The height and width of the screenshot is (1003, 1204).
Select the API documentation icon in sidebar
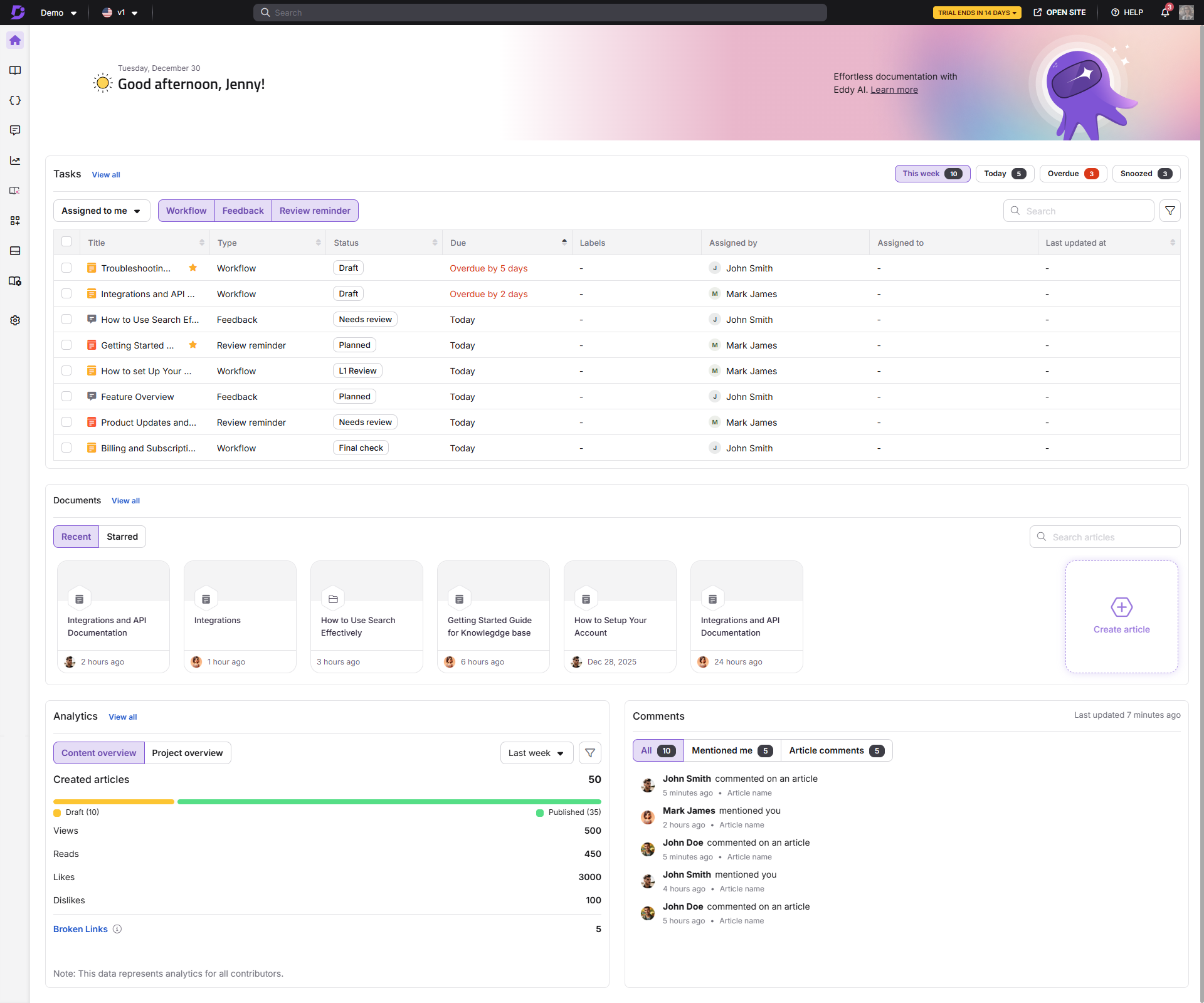click(15, 100)
